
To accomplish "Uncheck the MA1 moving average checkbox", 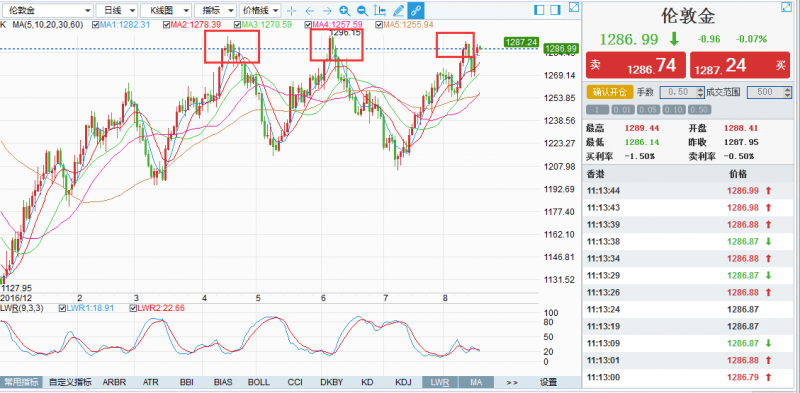I will [x=96, y=24].
